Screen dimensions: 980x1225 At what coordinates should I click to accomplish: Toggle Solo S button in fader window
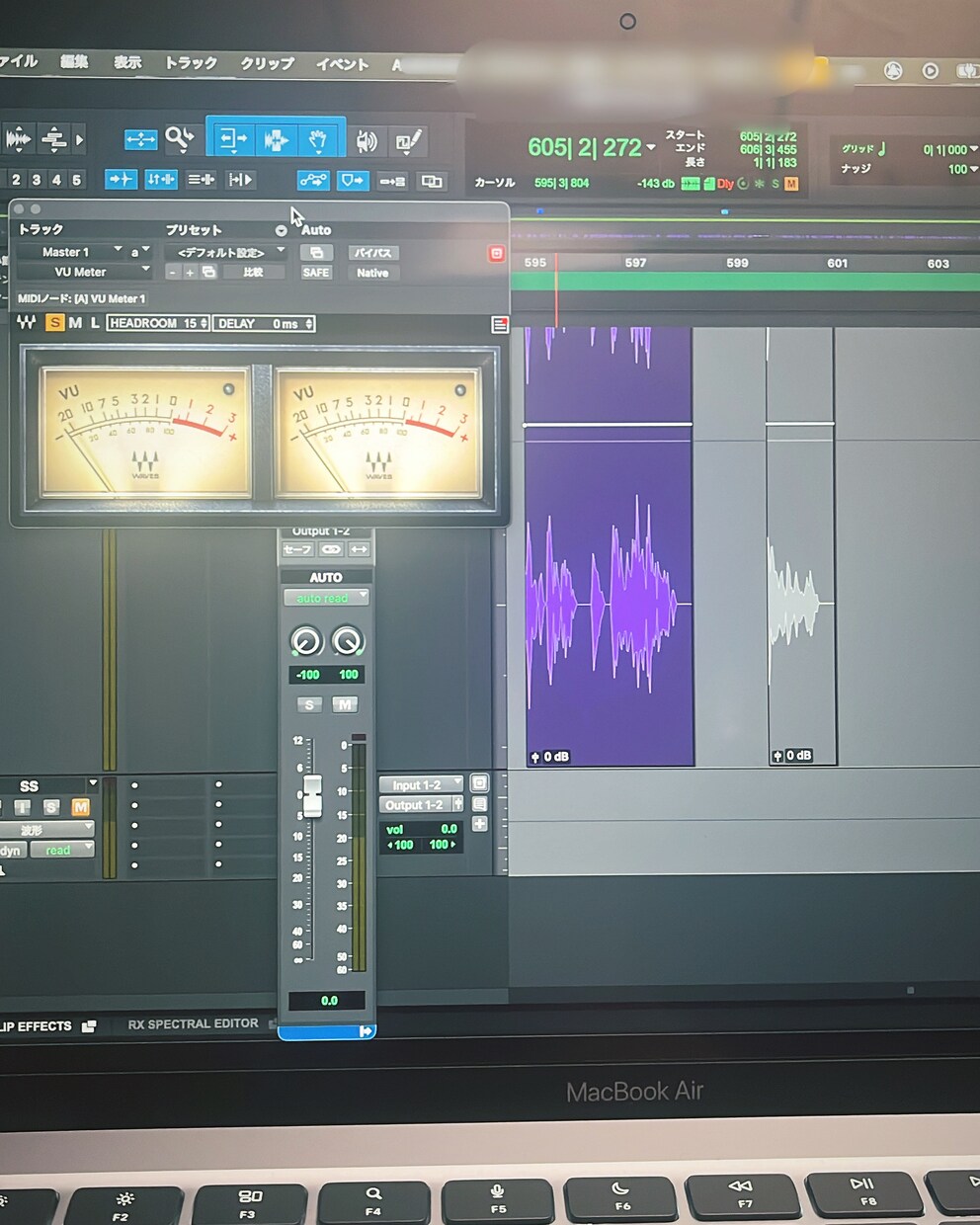coord(309,704)
